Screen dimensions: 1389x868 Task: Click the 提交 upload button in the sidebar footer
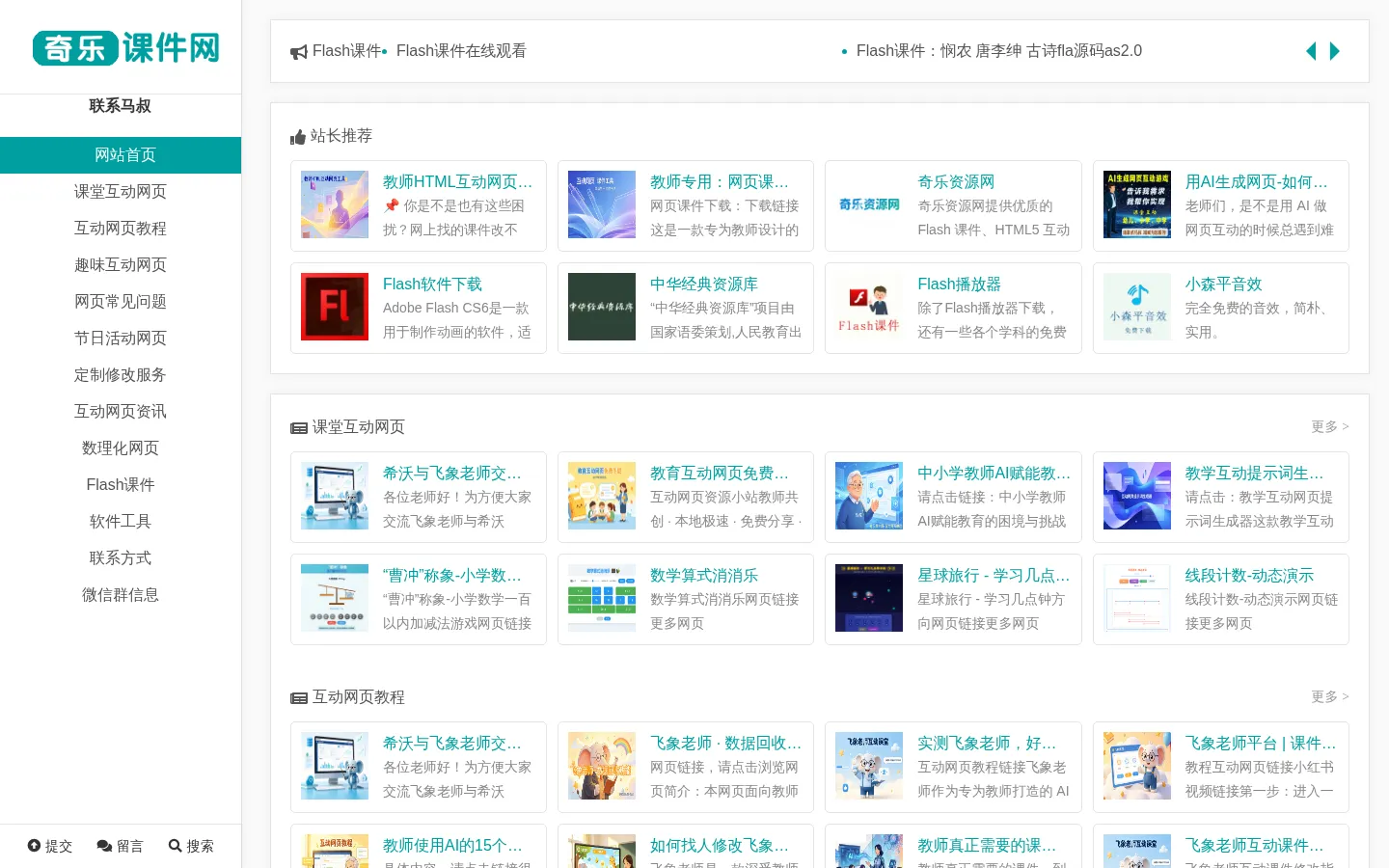click(50, 846)
